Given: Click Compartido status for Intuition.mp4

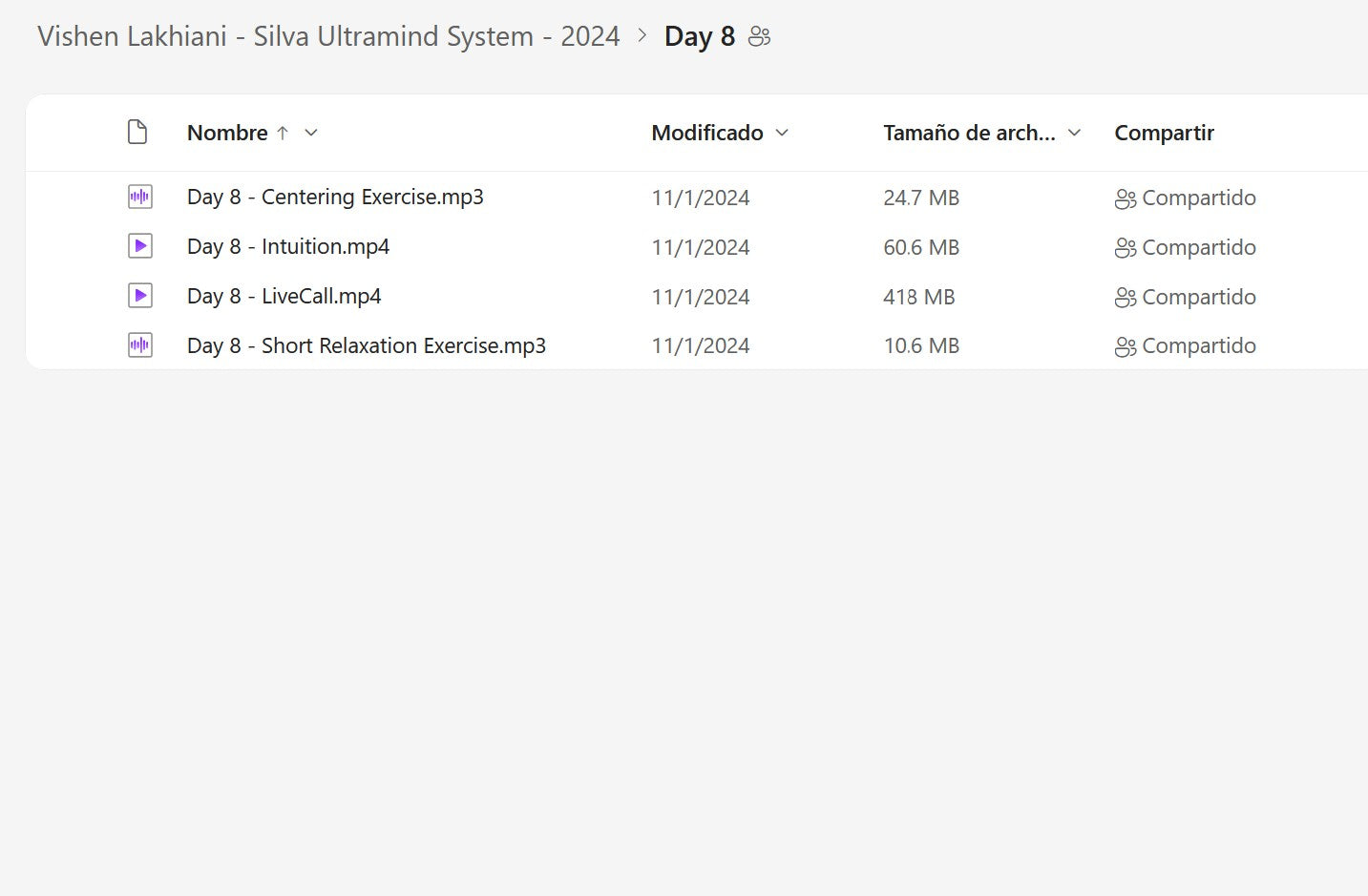Looking at the screenshot, I should tap(1198, 247).
